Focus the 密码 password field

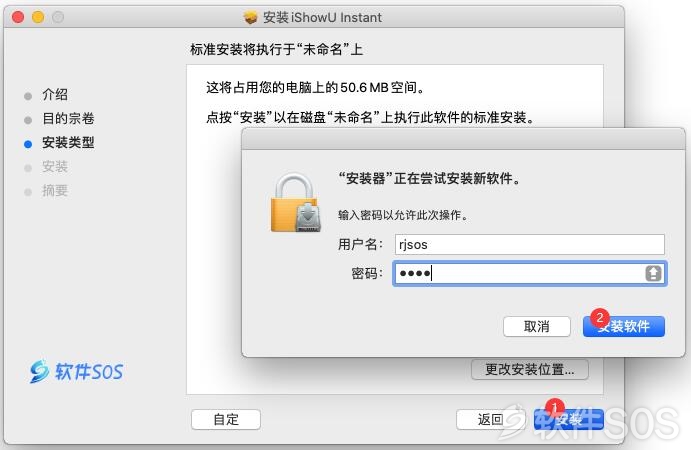pyautogui.click(x=530, y=273)
